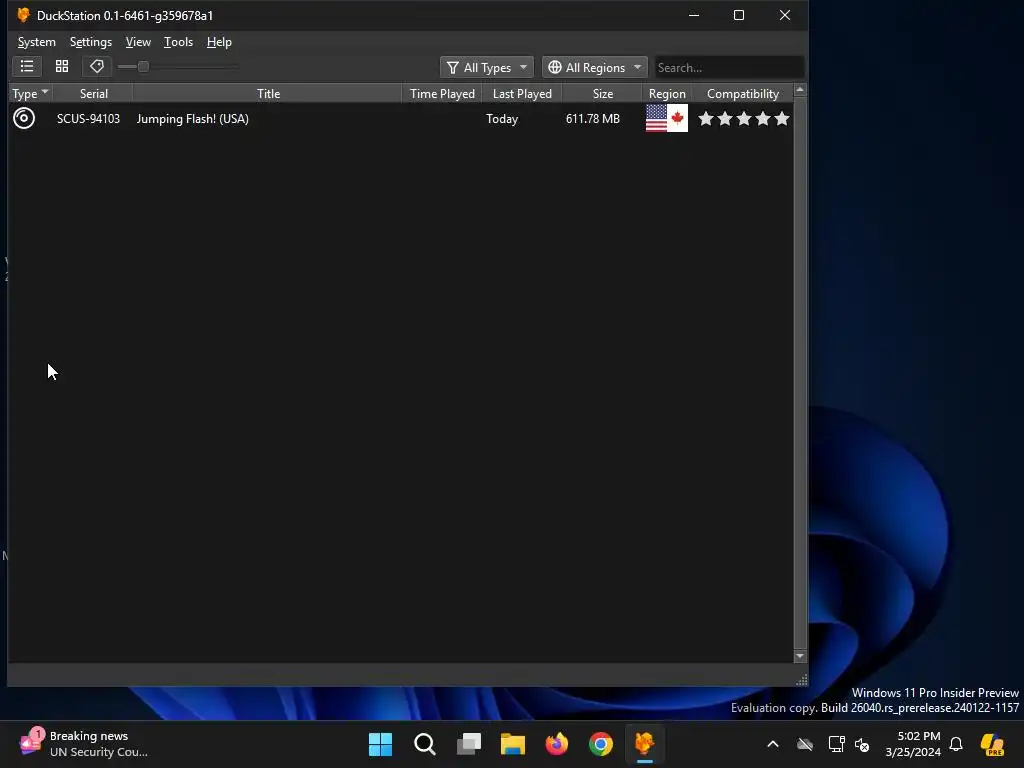Viewport: 1024px width, 768px height.
Task: Launch Chrome from the taskbar
Action: pos(601,744)
